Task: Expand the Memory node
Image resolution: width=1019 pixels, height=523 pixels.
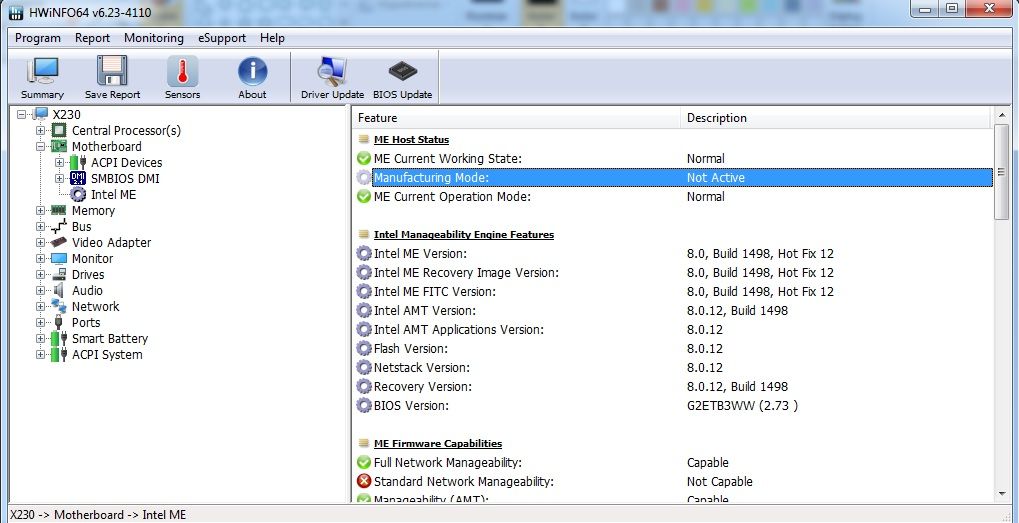Action: [41, 210]
